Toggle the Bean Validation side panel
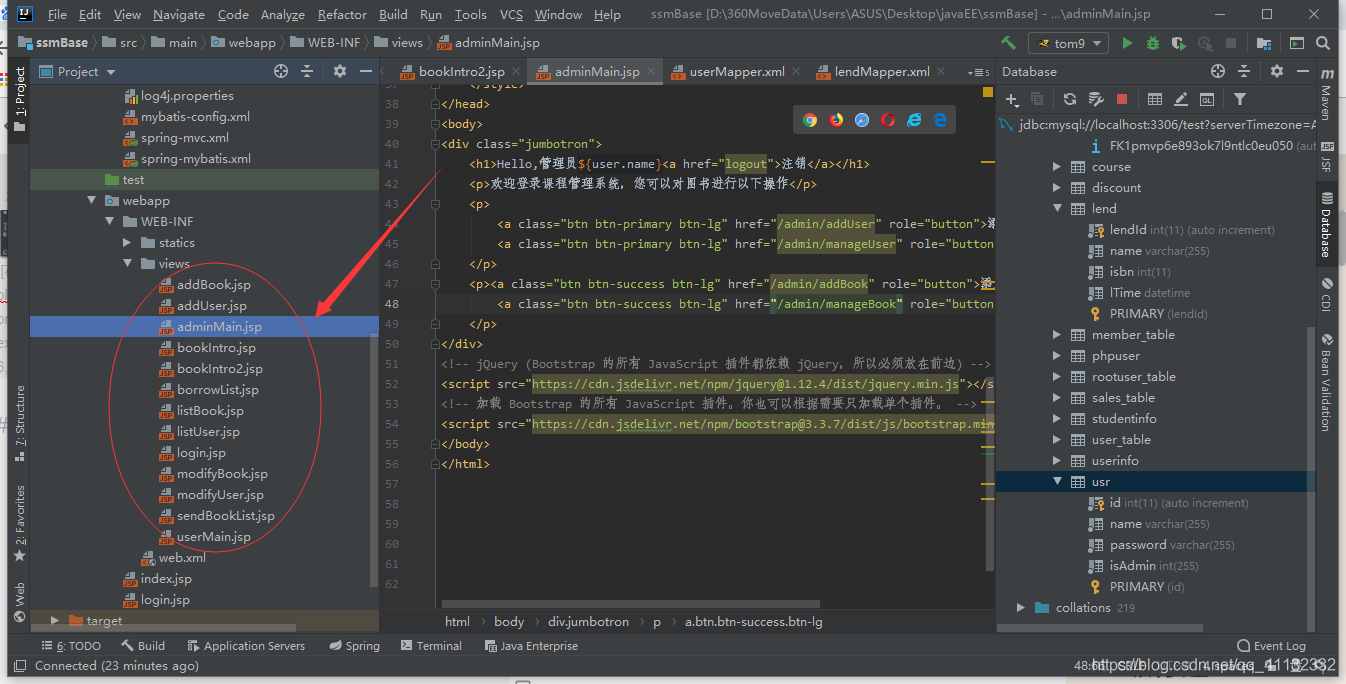 coord(1326,382)
